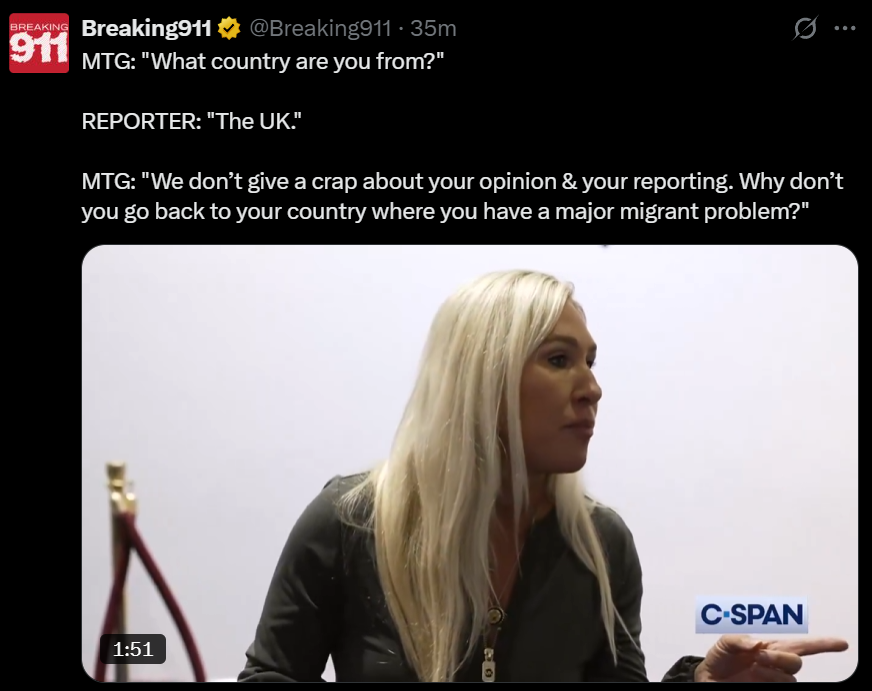Click the 35m timestamp link
Image resolution: width=872 pixels, height=691 pixels.
point(433,28)
